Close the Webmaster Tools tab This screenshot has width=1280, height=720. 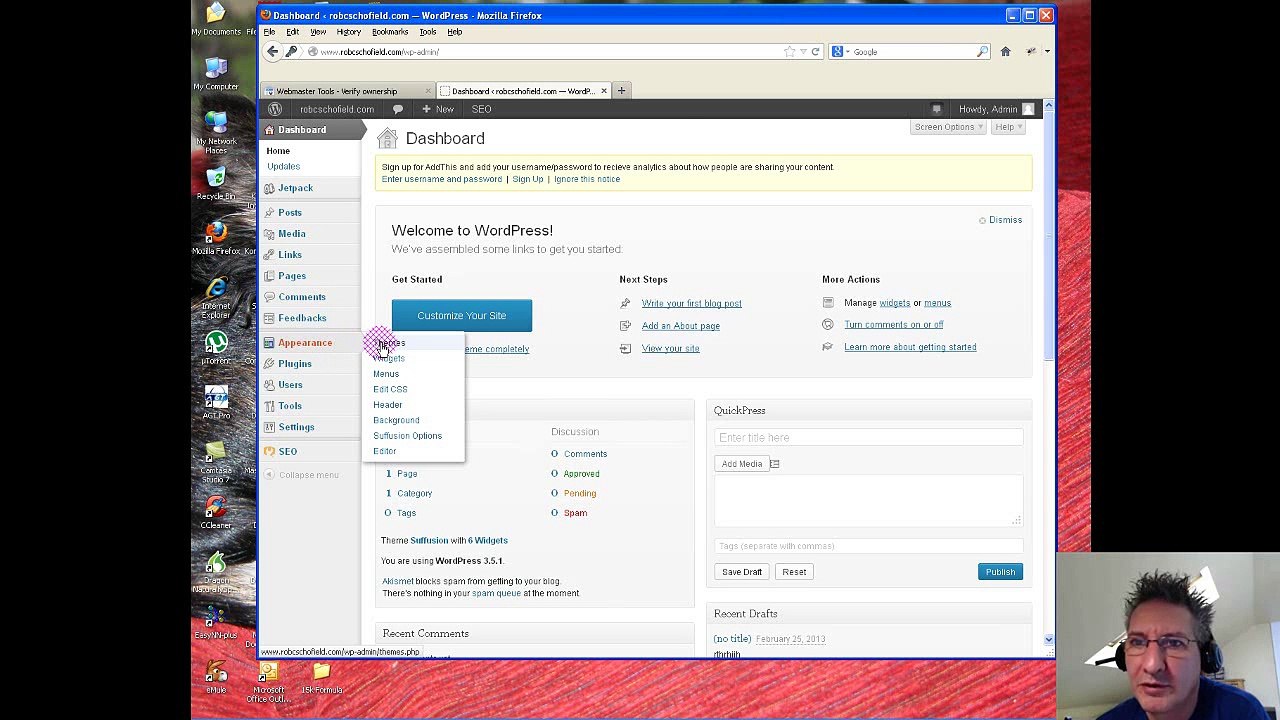pyautogui.click(x=428, y=91)
